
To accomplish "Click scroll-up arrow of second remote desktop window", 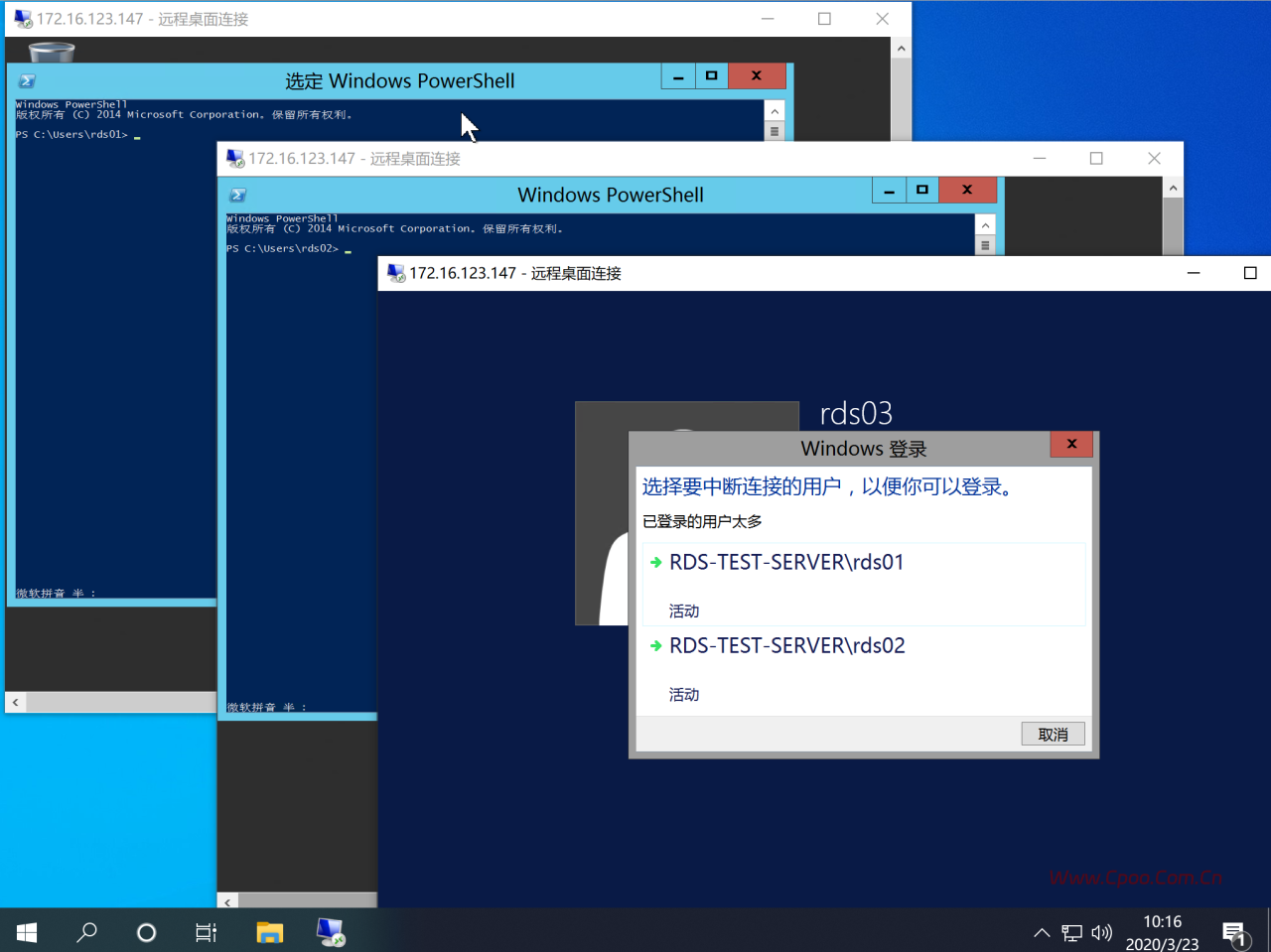I will click(x=1173, y=188).
